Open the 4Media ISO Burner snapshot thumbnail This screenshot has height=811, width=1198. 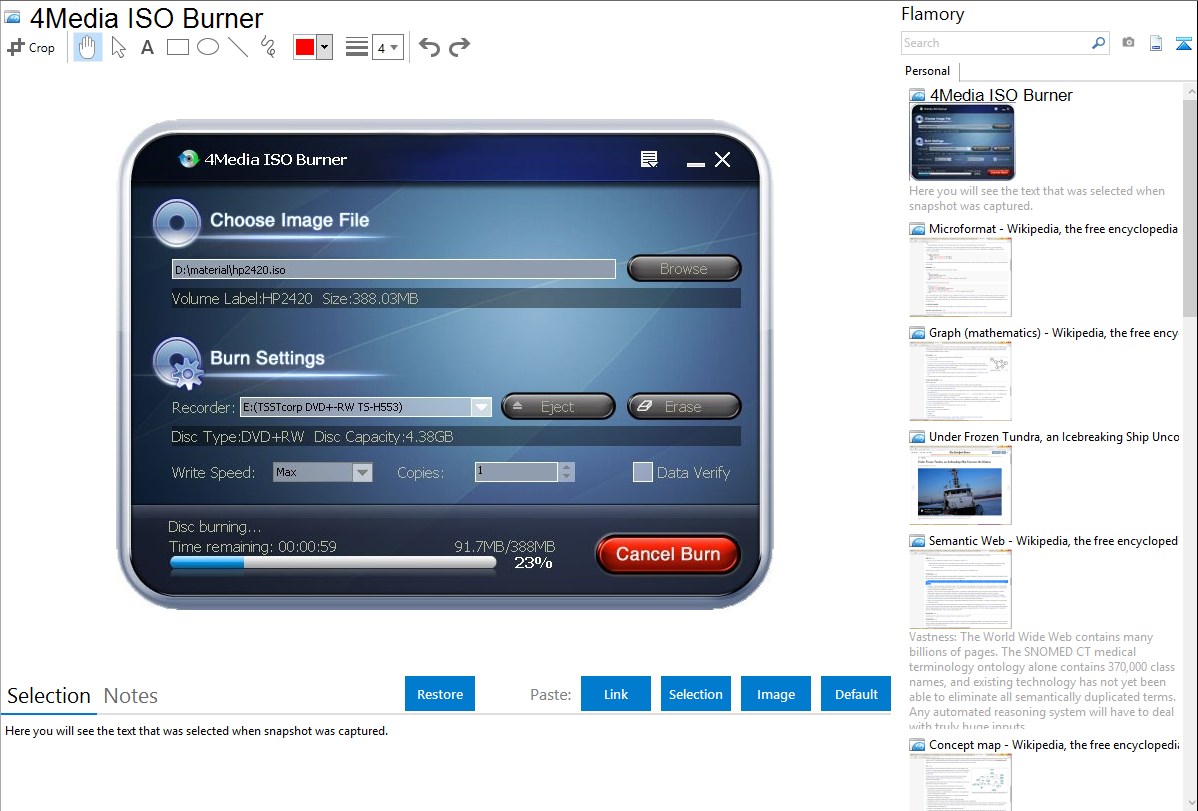pyautogui.click(x=962, y=143)
